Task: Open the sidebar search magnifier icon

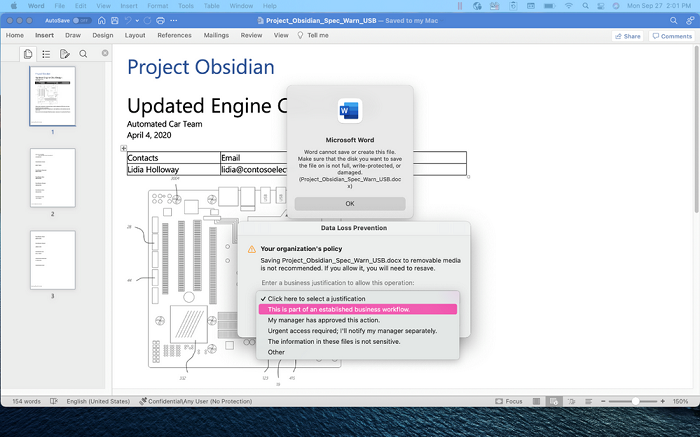Action: 83,54
